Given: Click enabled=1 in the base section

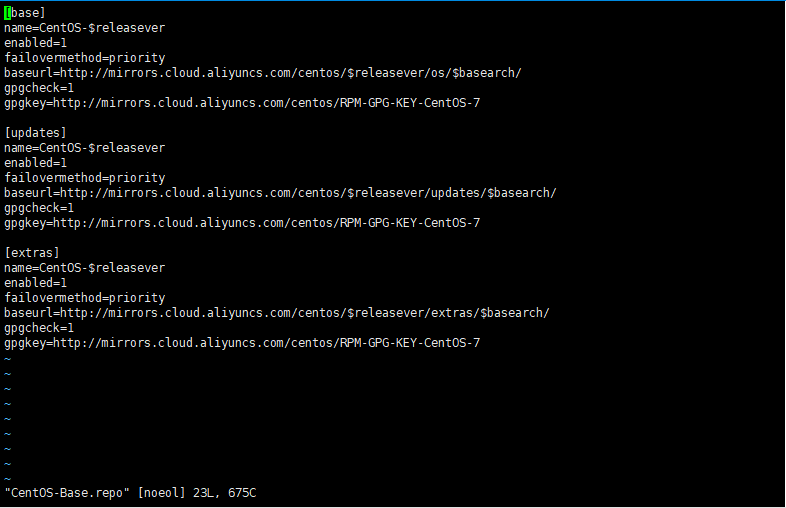Looking at the screenshot, I should pyautogui.click(x=35, y=43).
